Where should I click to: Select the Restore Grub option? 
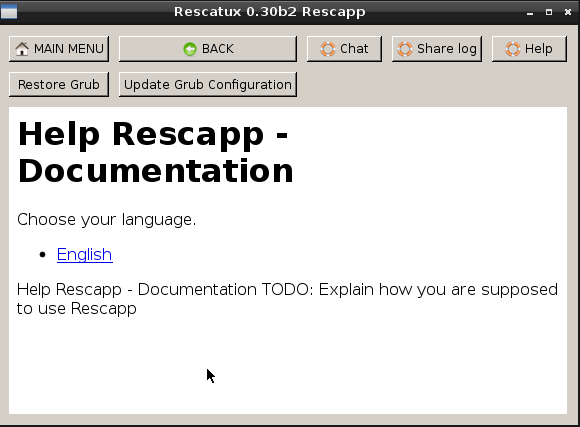(x=59, y=85)
